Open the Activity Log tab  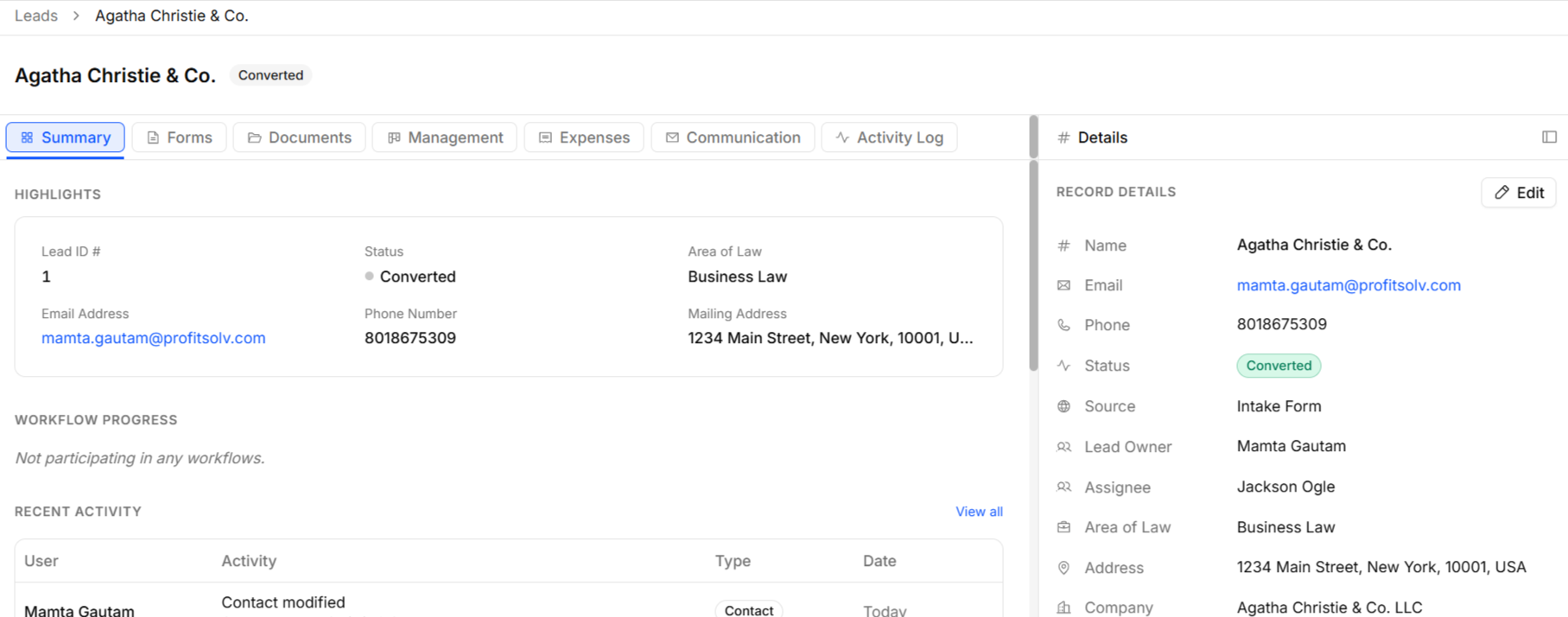click(x=889, y=137)
